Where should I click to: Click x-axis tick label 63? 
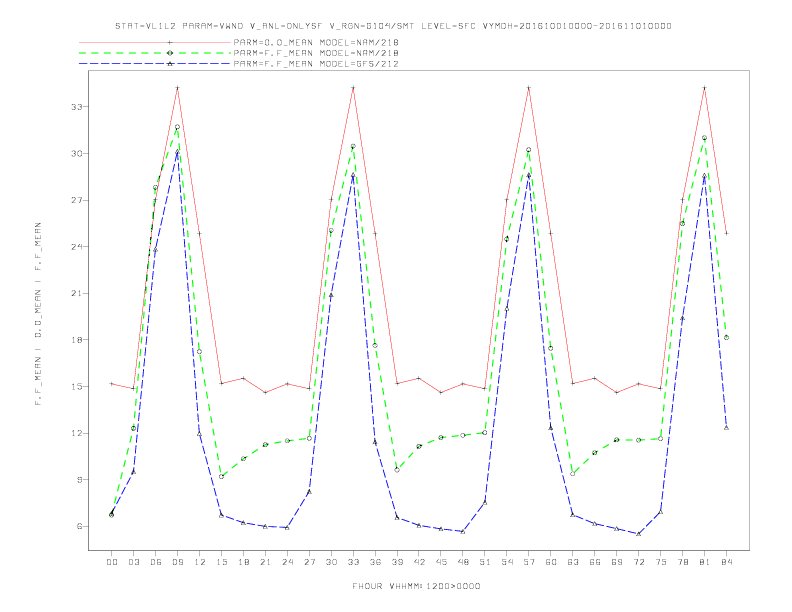pos(573,562)
